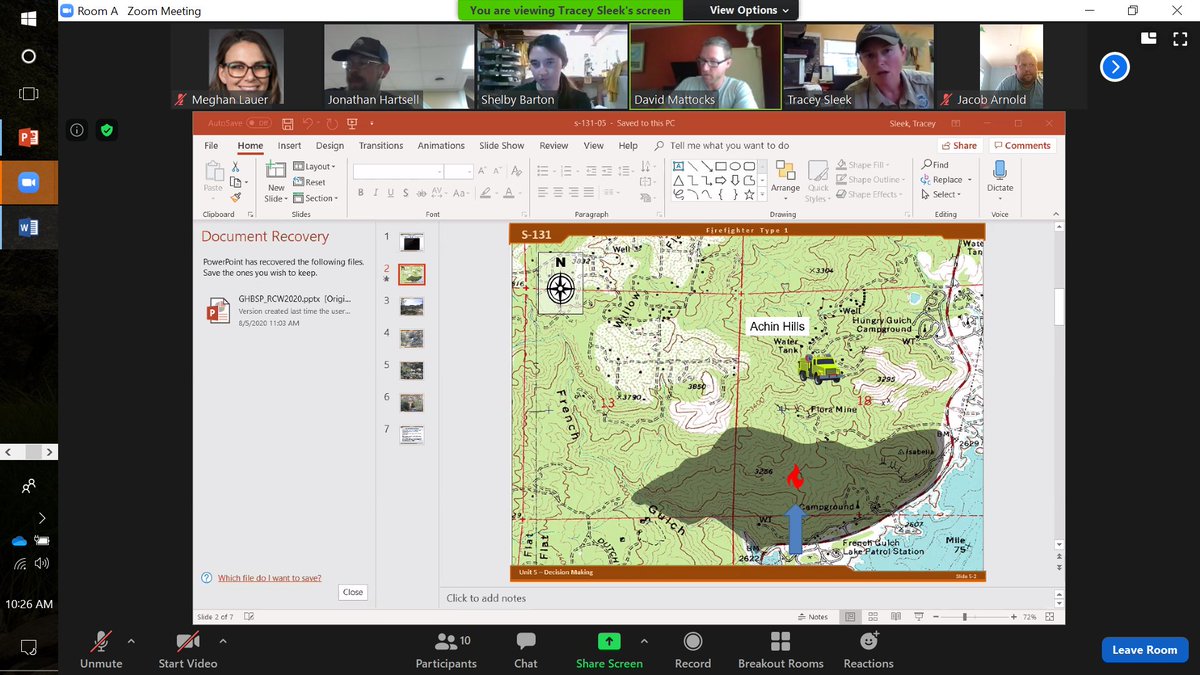Screen dimensions: 1200x675
Task: Open the Clipboard dialog launcher
Action: coord(251,213)
